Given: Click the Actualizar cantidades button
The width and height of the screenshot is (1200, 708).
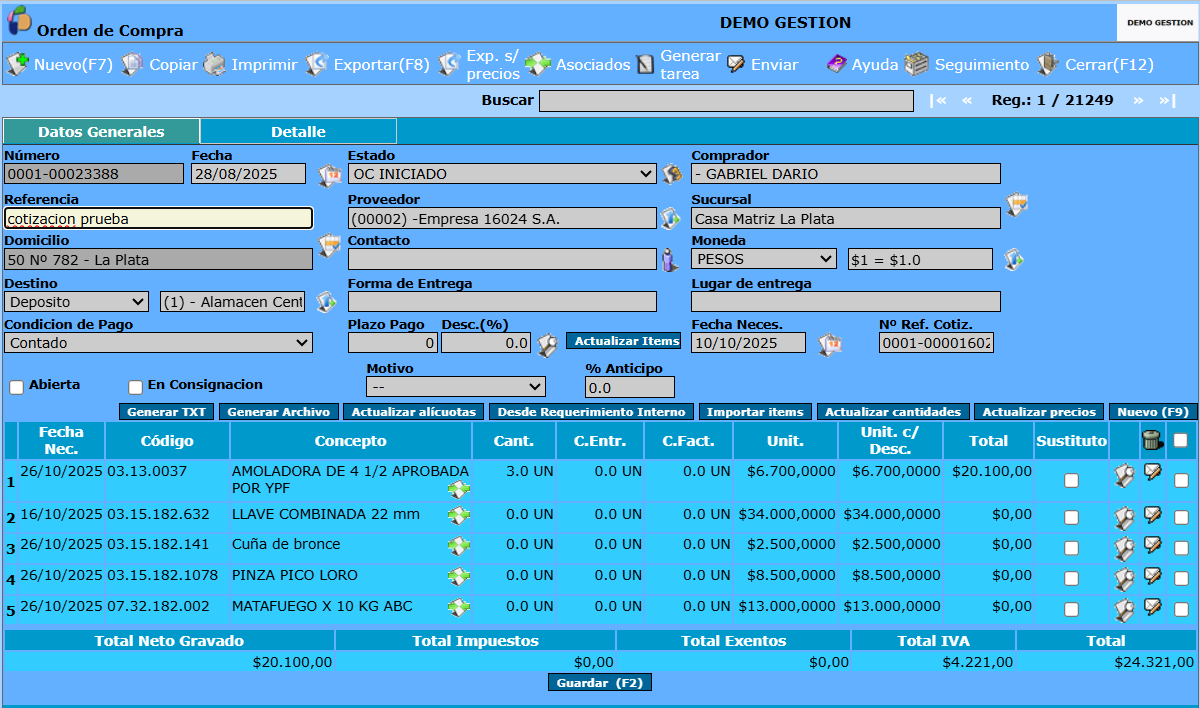Looking at the screenshot, I should tap(893, 412).
